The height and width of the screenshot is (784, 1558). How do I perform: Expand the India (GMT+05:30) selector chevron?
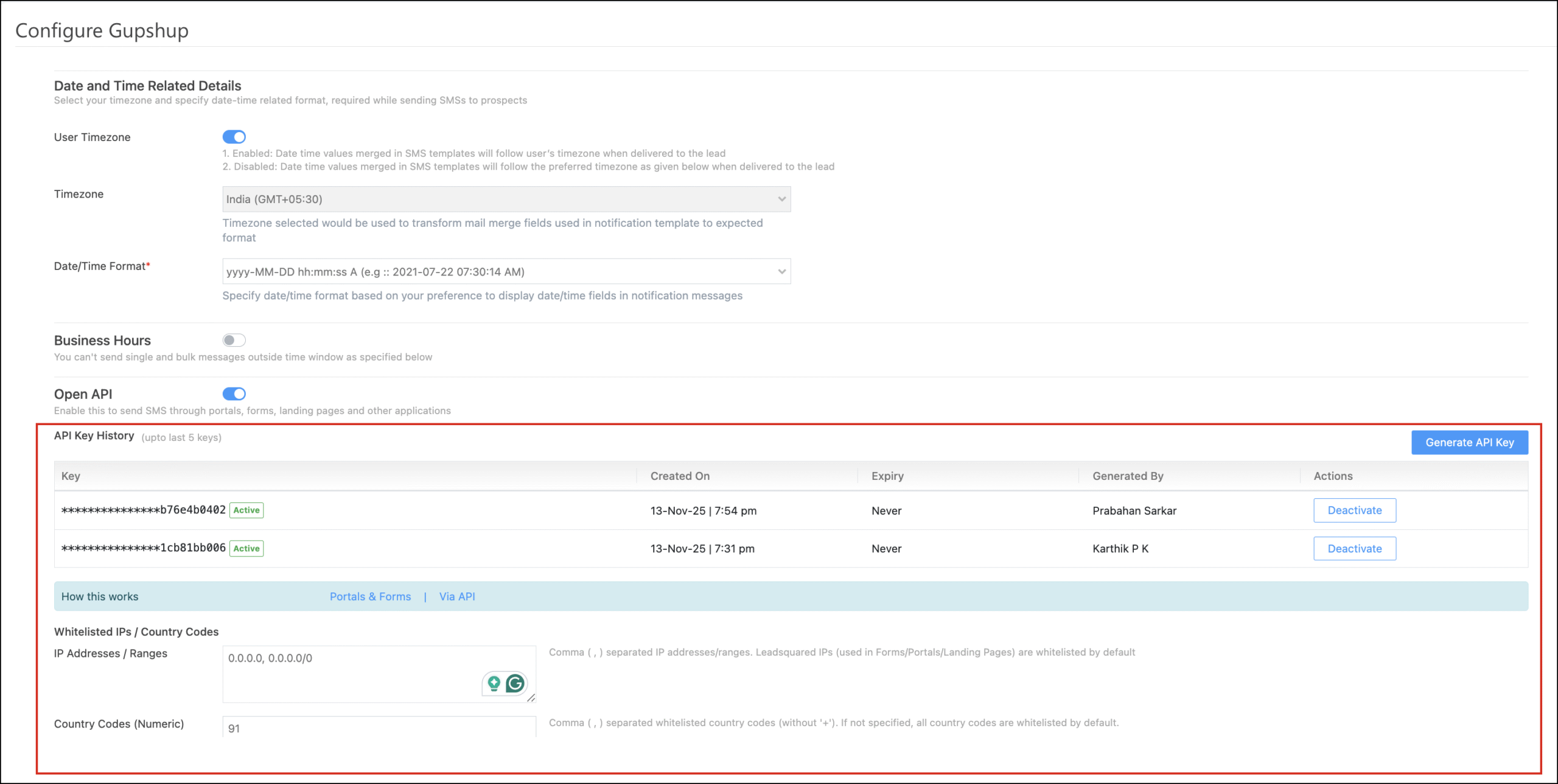(x=782, y=199)
